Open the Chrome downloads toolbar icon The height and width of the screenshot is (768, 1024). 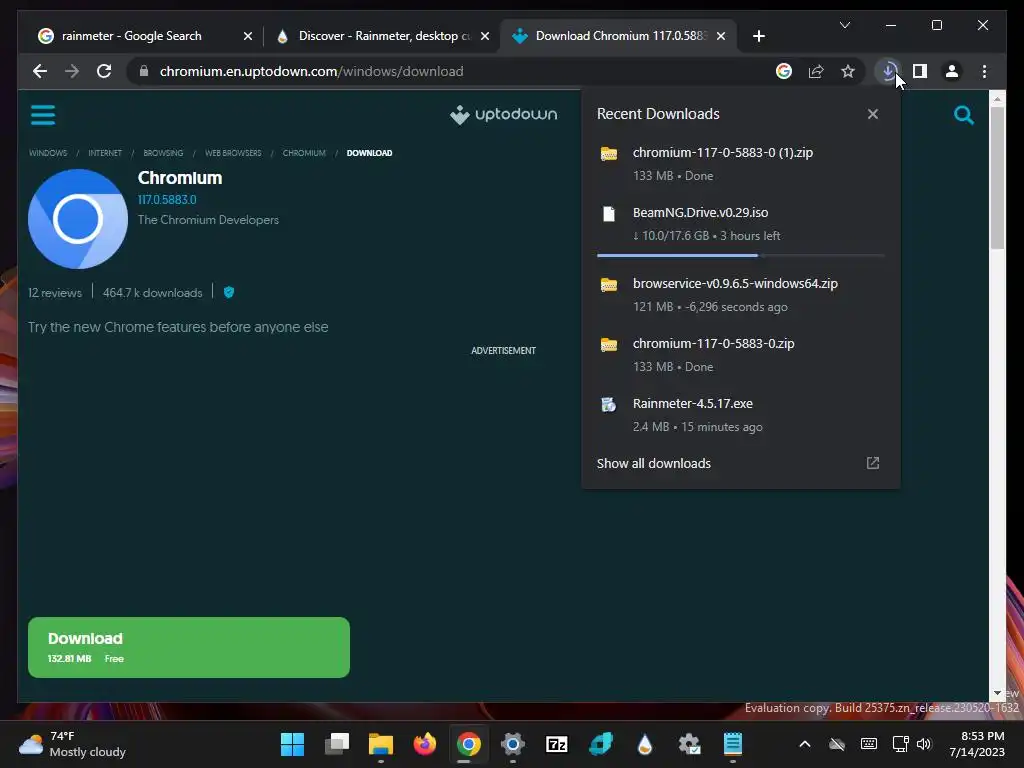(888, 71)
